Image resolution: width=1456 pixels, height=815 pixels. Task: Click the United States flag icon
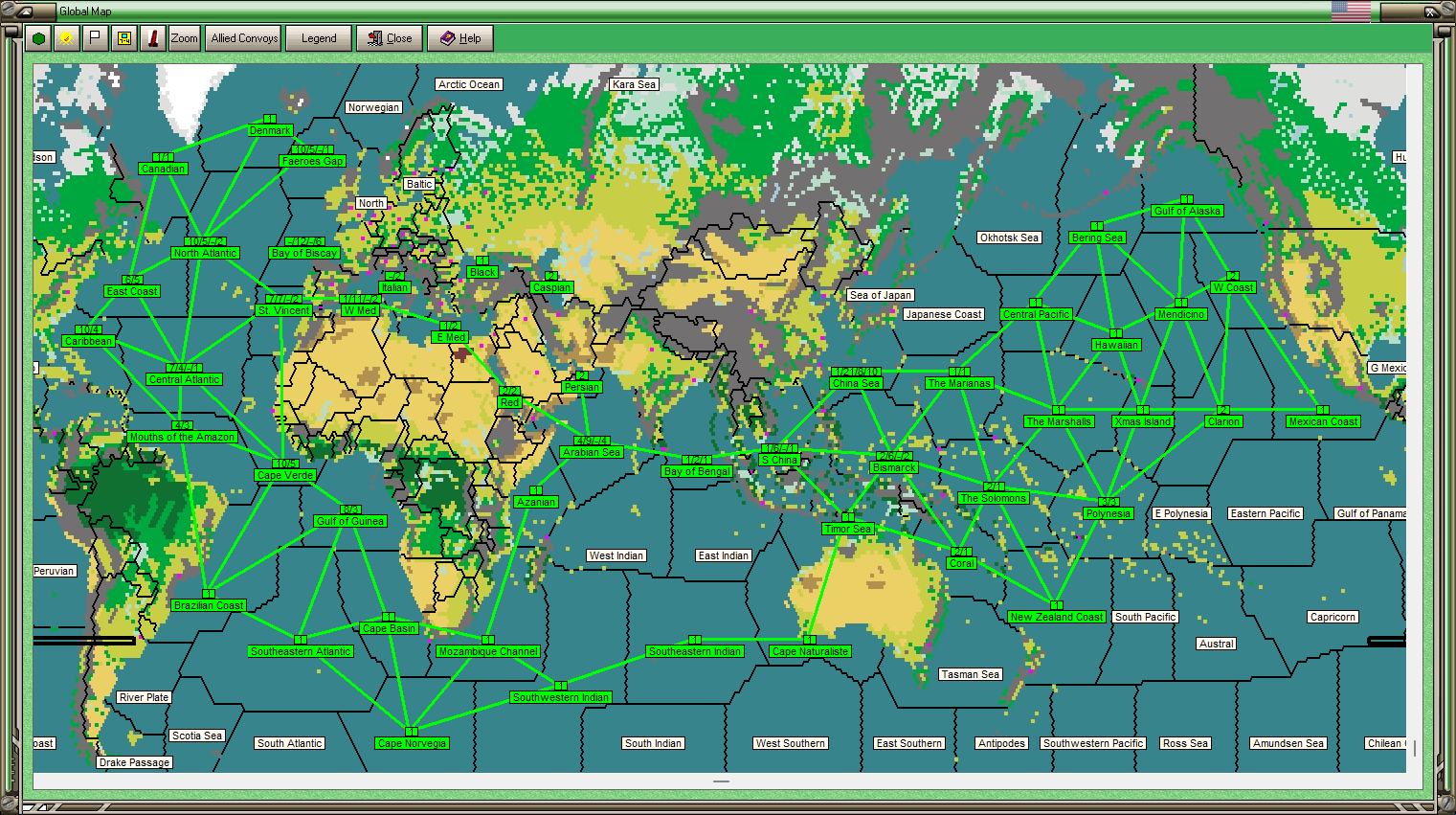(1351, 11)
